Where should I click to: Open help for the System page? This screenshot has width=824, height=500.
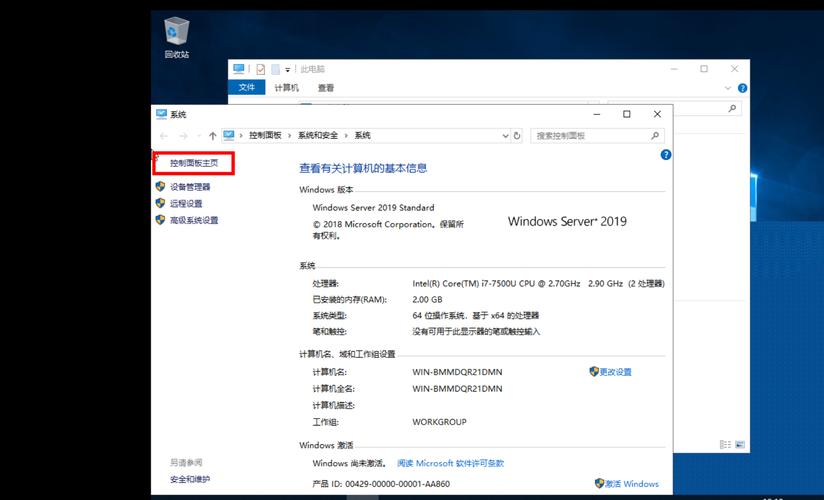(666, 155)
